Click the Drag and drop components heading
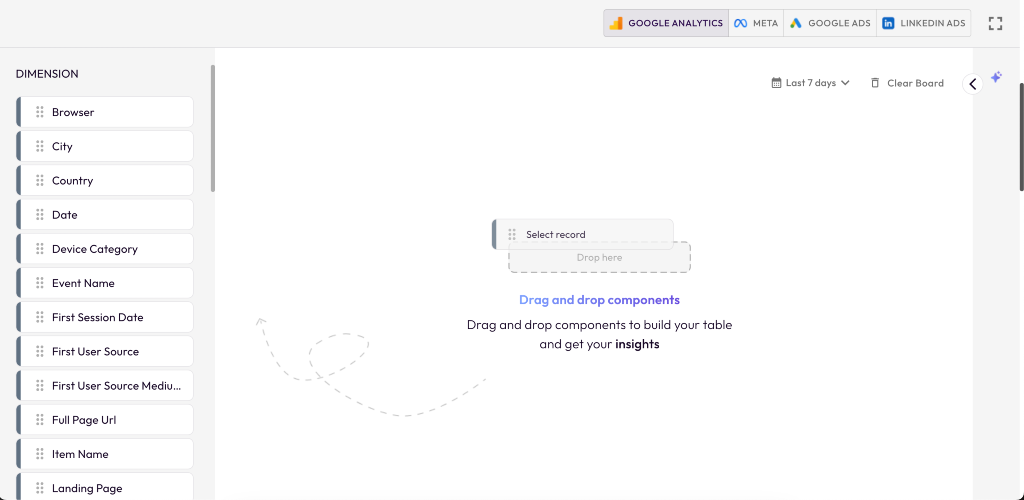 [600, 300]
